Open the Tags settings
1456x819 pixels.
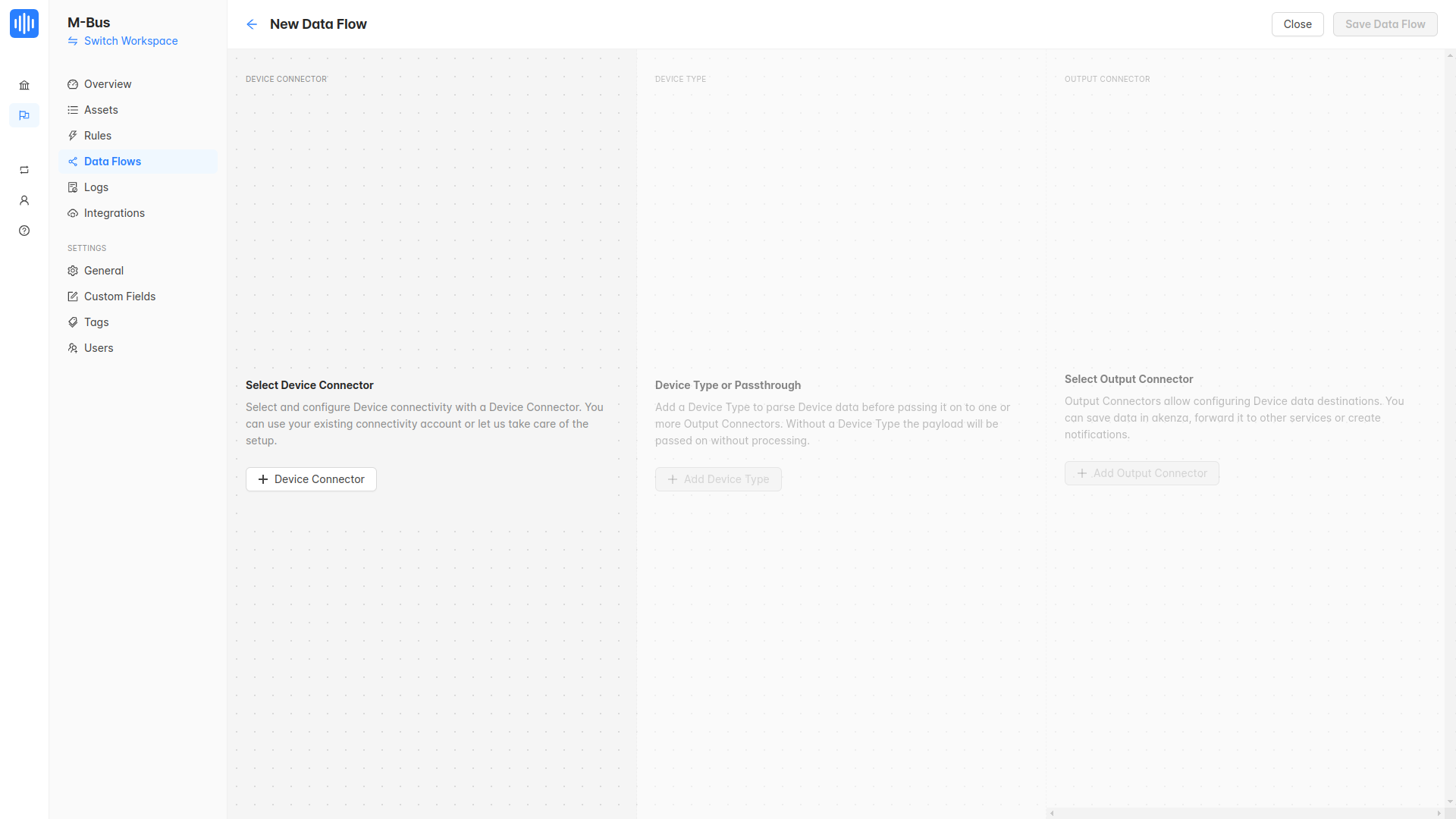96,322
